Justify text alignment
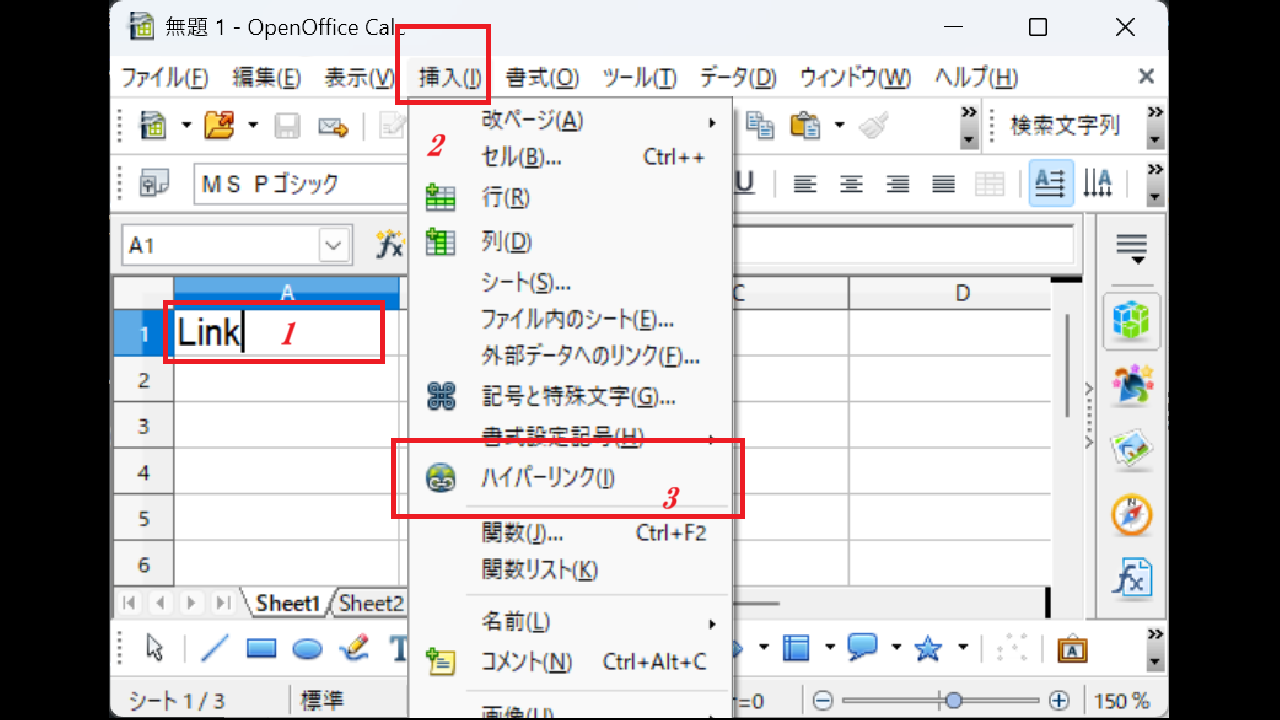The image size is (1280, 720). pyautogui.click(x=944, y=183)
